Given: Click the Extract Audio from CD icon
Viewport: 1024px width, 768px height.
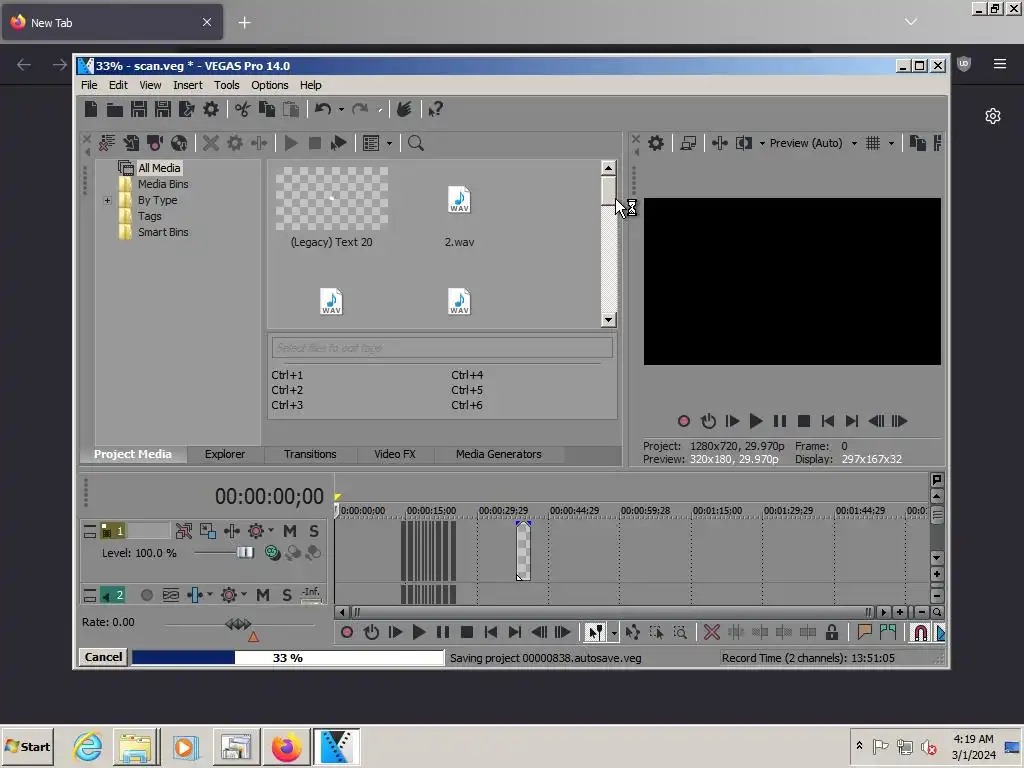Looking at the screenshot, I should click(179, 143).
